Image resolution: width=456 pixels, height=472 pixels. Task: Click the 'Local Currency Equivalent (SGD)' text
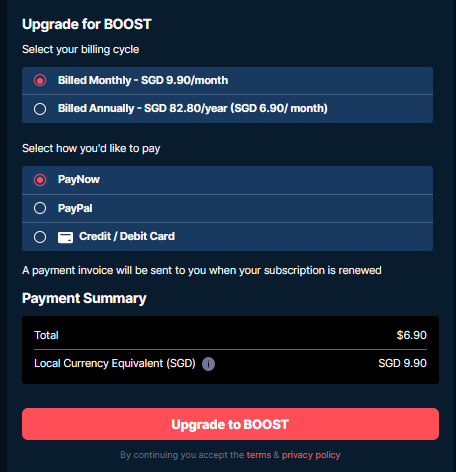pyautogui.click(x=115, y=363)
